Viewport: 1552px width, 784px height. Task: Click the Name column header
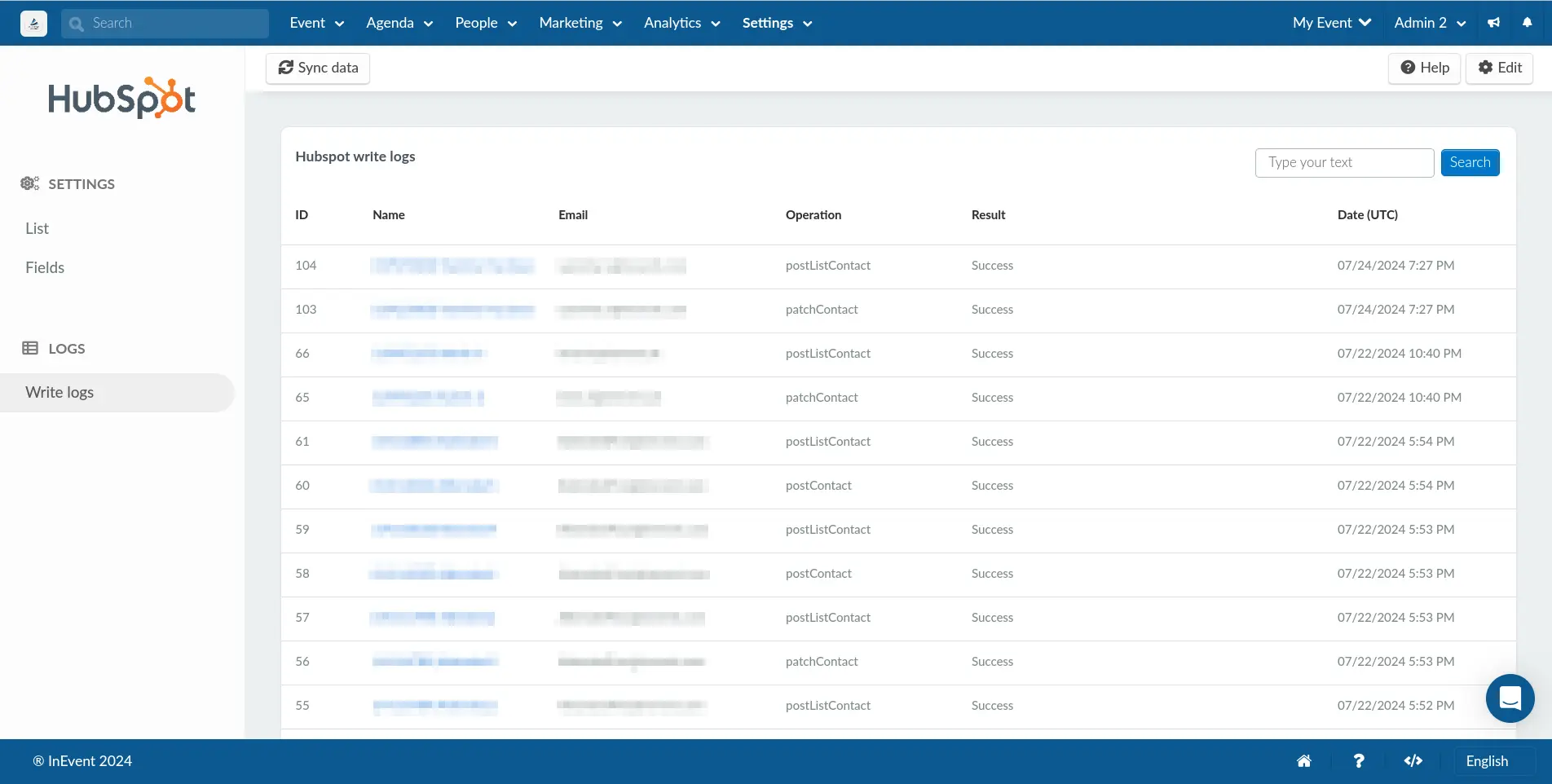[389, 215]
